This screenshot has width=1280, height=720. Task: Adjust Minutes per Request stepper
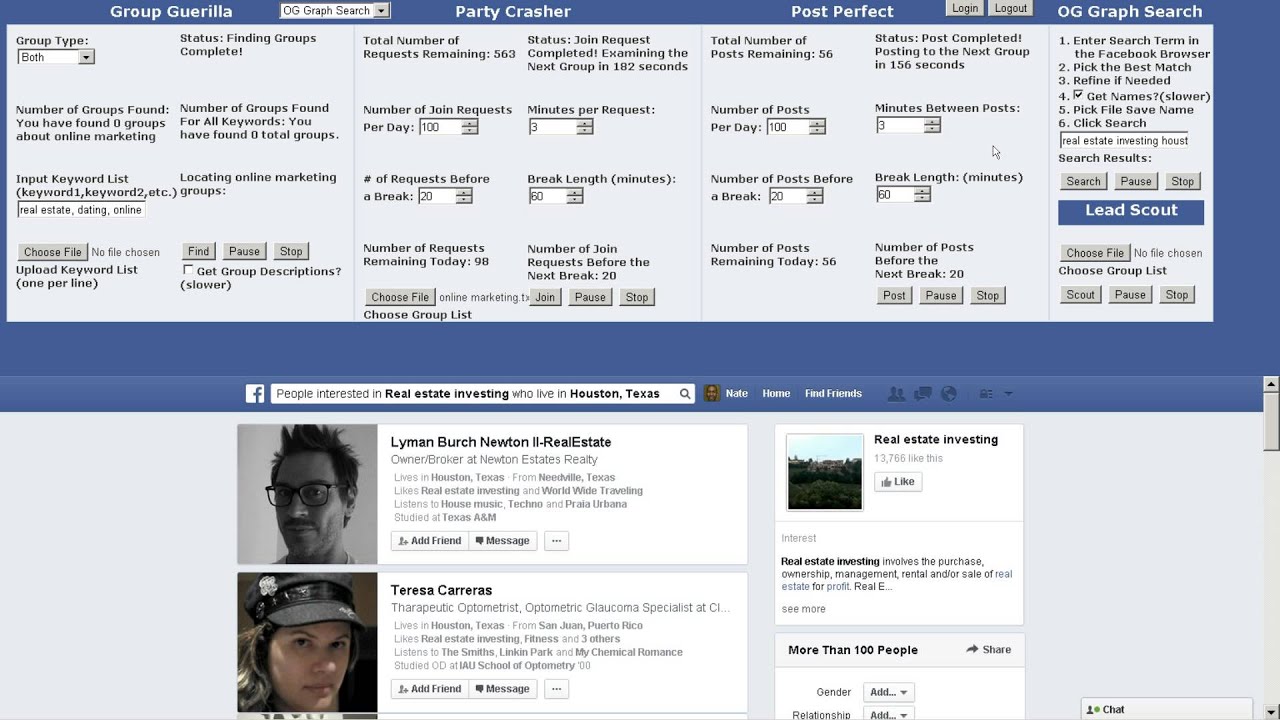click(585, 127)
